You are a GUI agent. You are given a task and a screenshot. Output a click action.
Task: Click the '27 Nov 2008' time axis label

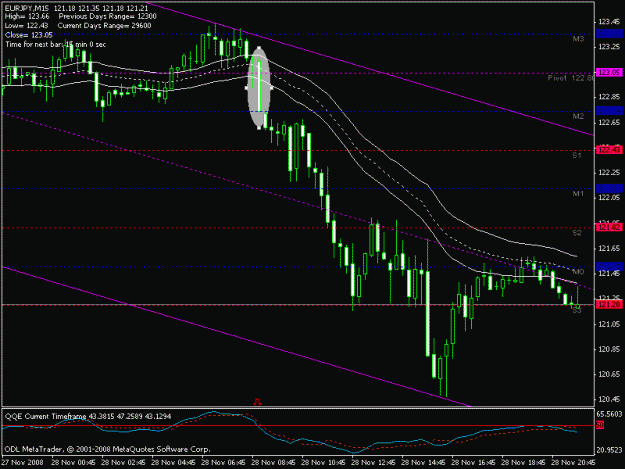click(22, 463)
